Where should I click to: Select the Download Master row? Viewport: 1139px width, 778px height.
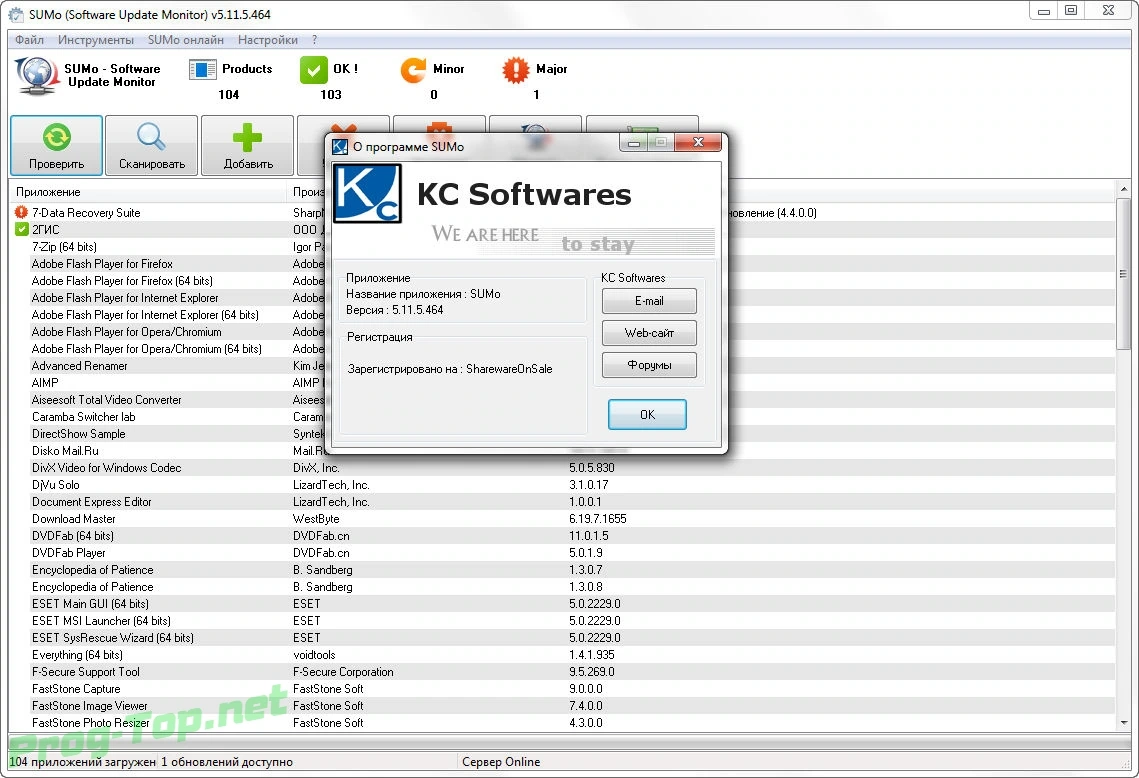coord(563,519)
